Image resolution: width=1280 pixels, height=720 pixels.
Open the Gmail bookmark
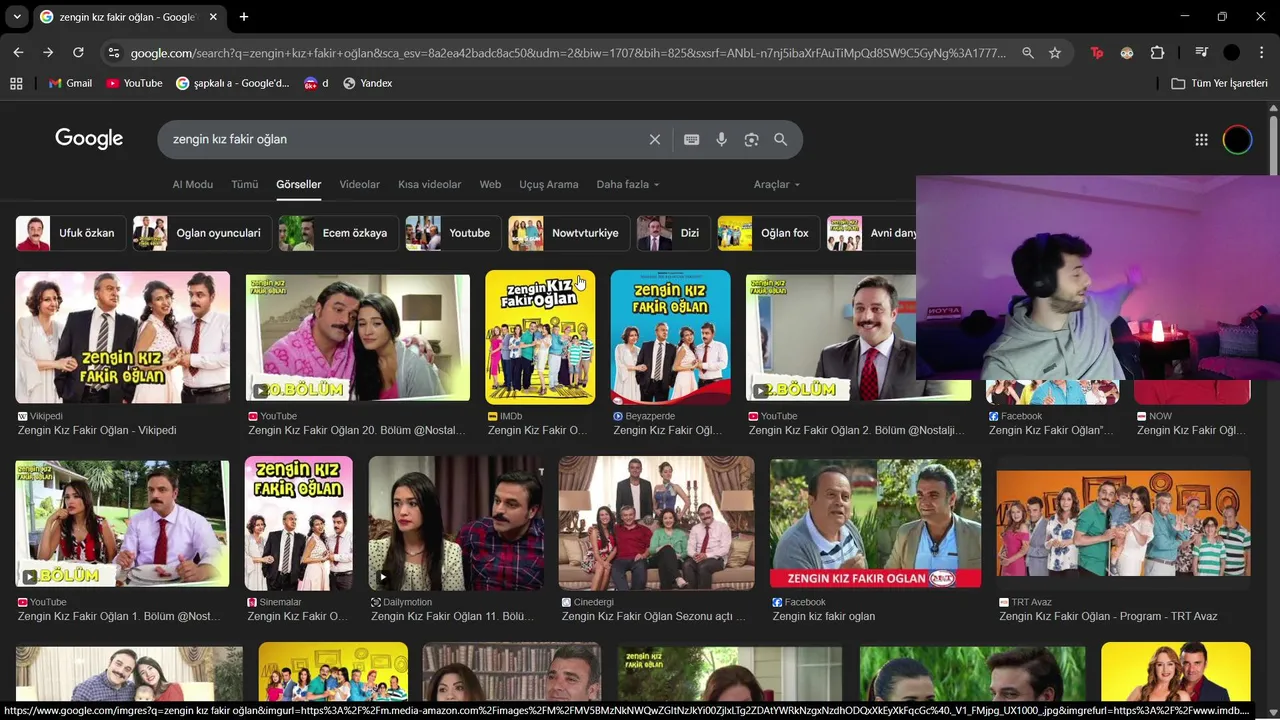pyautogui.click(x=70, y=83)
